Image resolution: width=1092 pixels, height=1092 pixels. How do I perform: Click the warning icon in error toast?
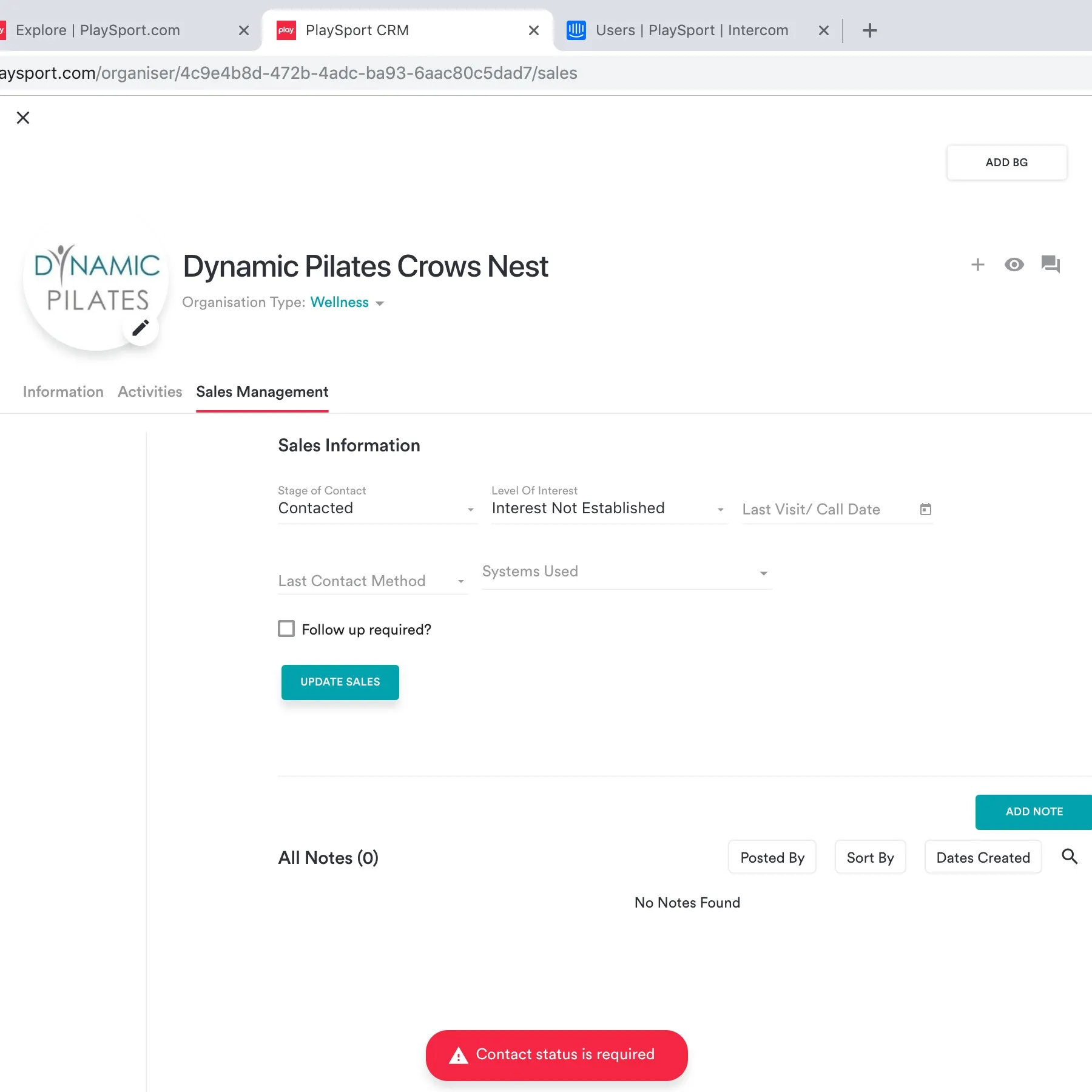click(x=458, y=1056)
